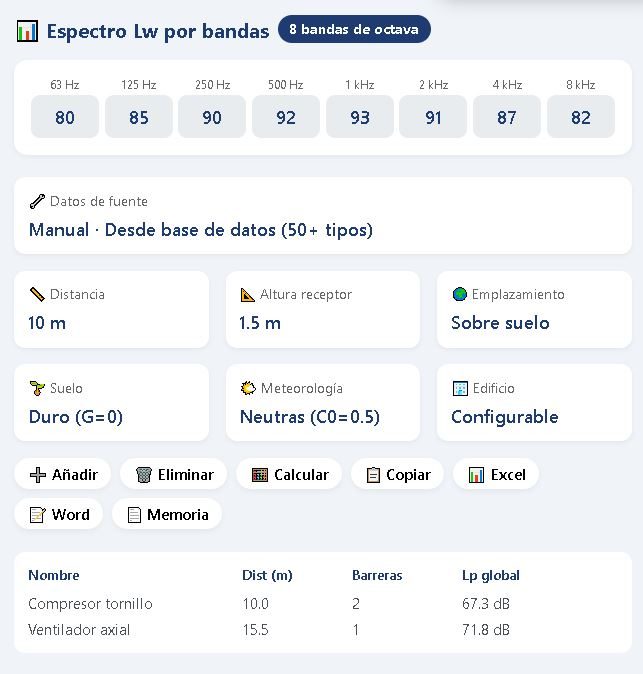This screenshot has width=643, height=674.
Task: Click the 8 bandas de octava badge
Action: click(x=354, y=30)
